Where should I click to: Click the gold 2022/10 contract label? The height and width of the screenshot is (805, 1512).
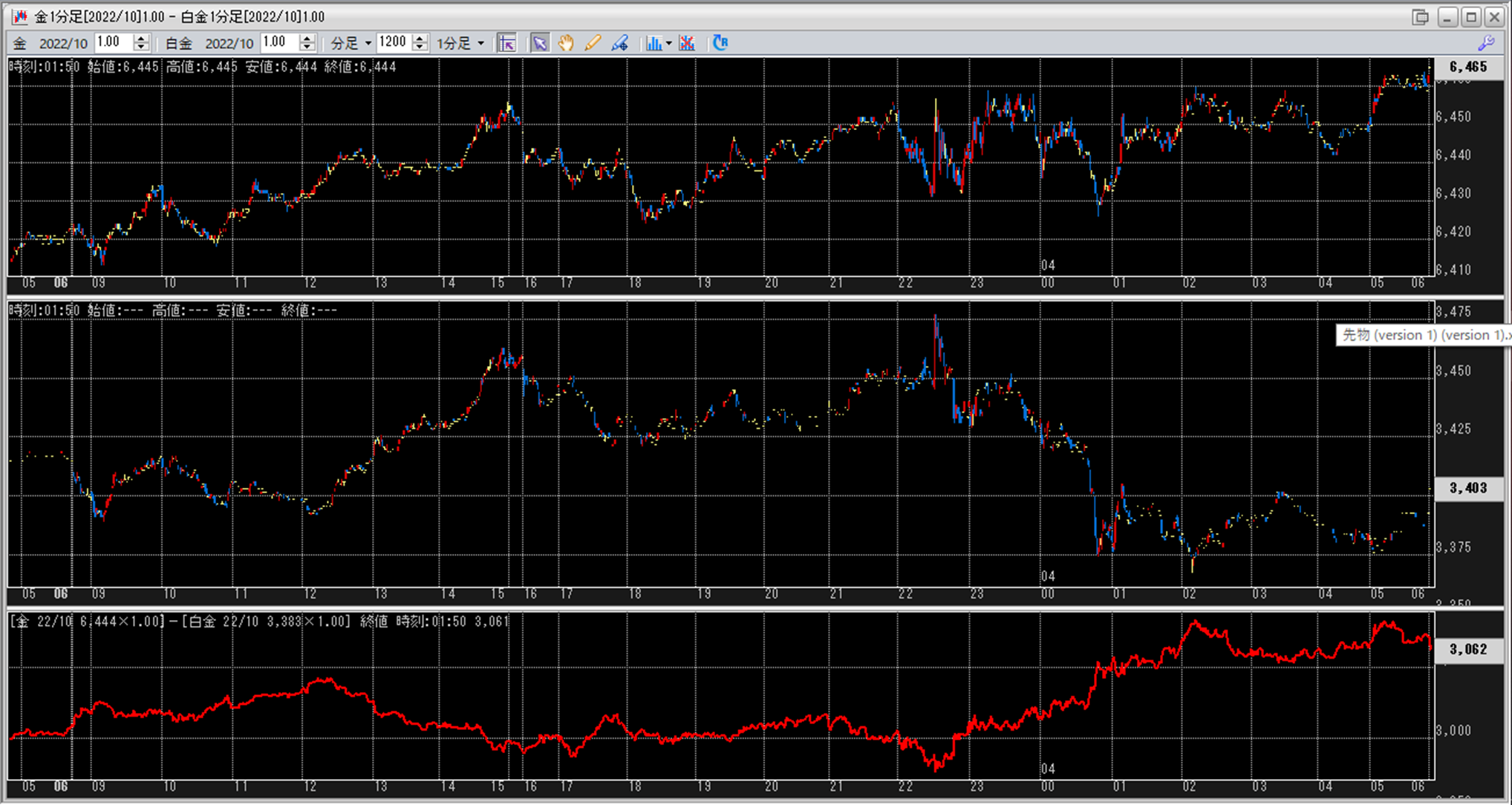pyautogui.click(x=62, y=44)
